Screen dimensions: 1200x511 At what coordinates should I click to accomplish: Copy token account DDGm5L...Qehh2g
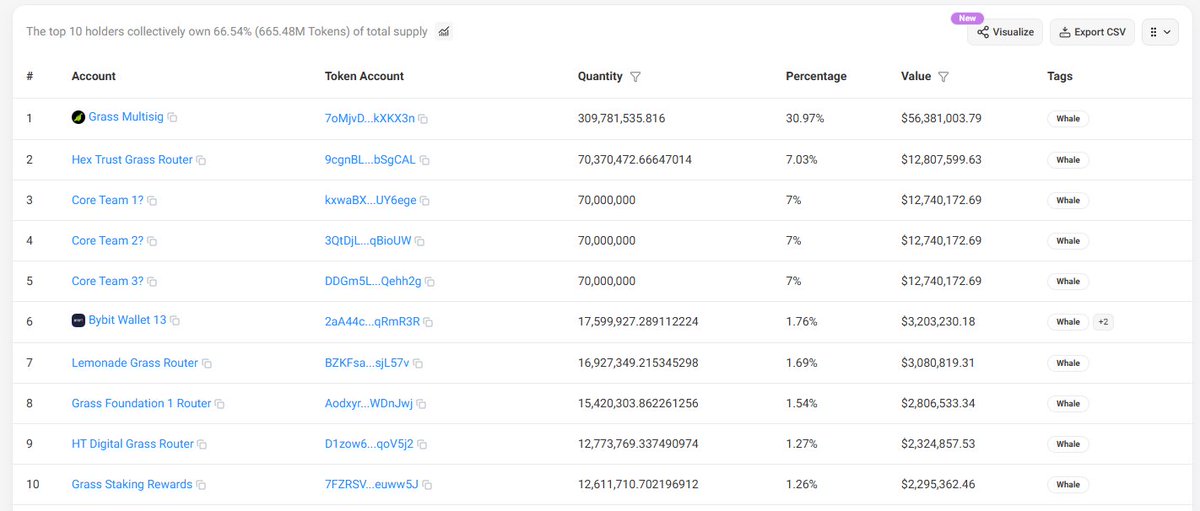click(x=430, y=282)
